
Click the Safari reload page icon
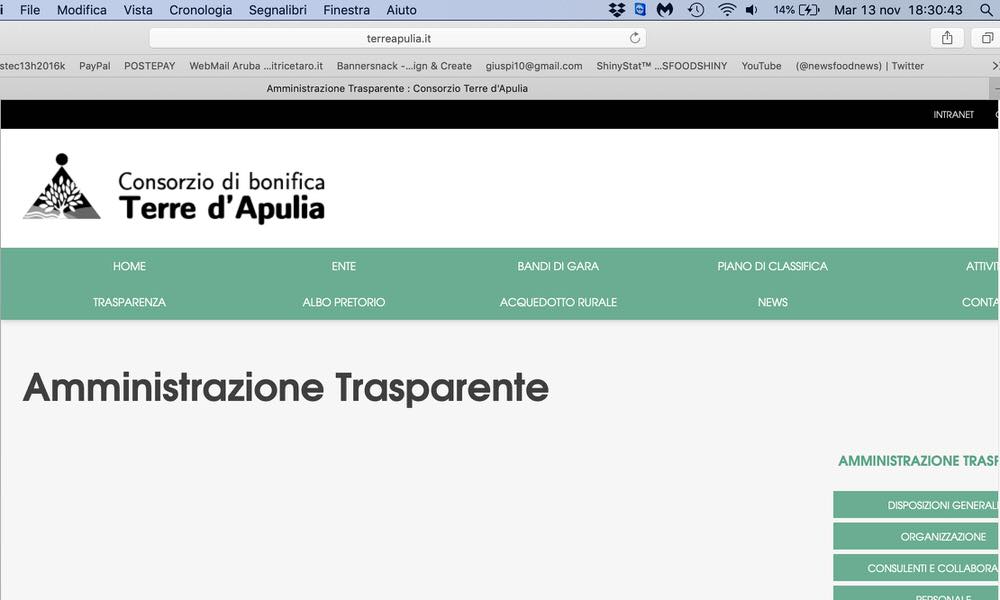(634, 38)
